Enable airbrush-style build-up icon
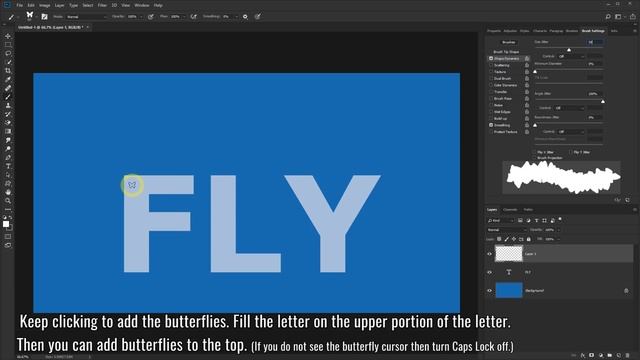This screenshot has height=360, width=640. pos(193,17)
